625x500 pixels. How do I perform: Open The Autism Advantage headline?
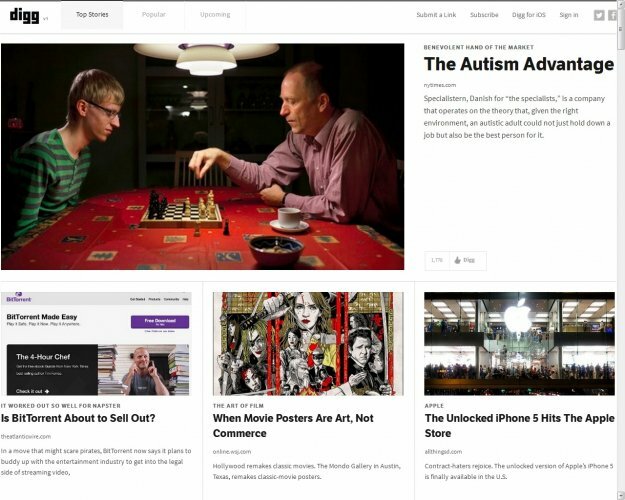point(519,64)
